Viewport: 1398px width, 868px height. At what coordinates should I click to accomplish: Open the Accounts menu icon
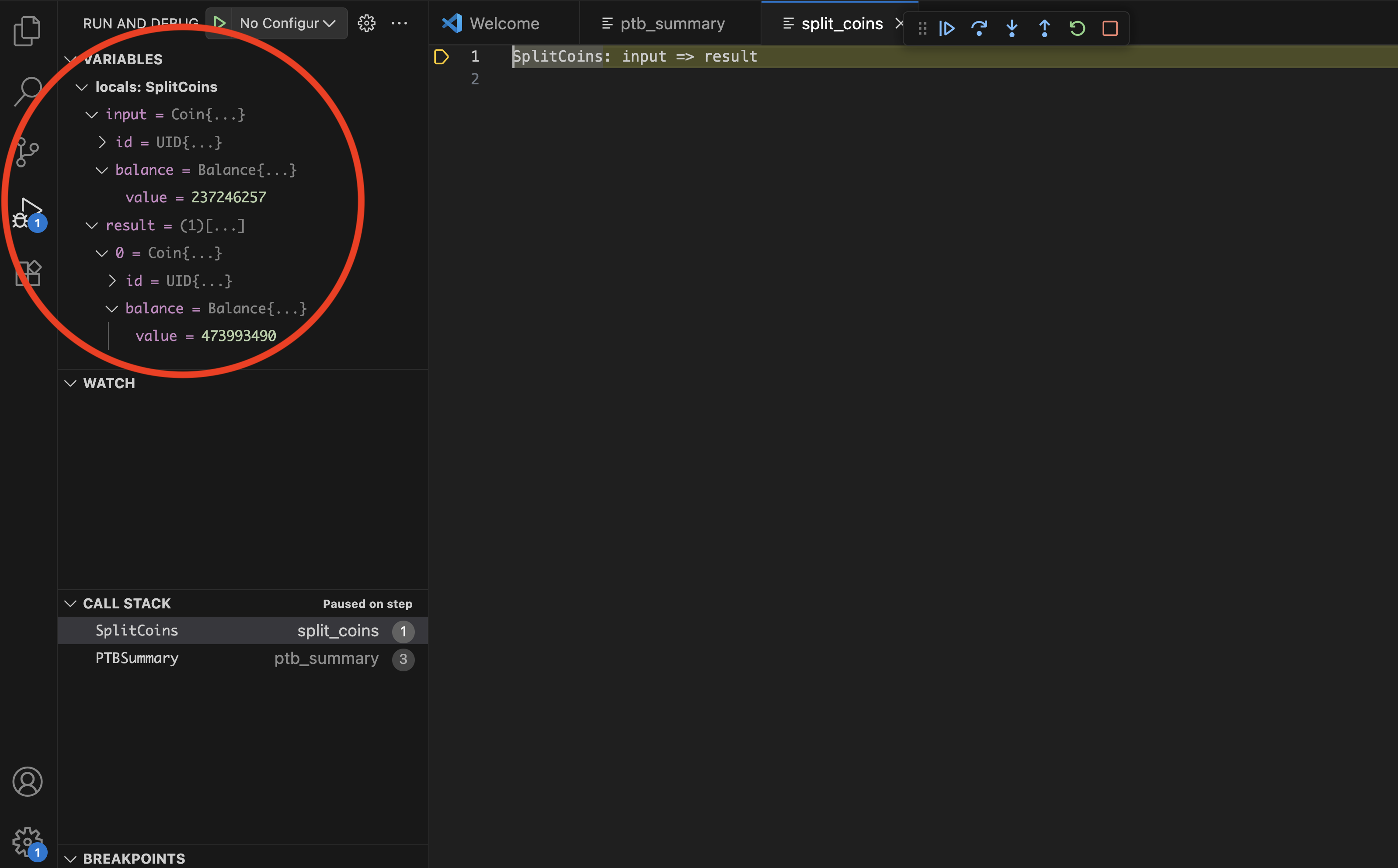27,781
